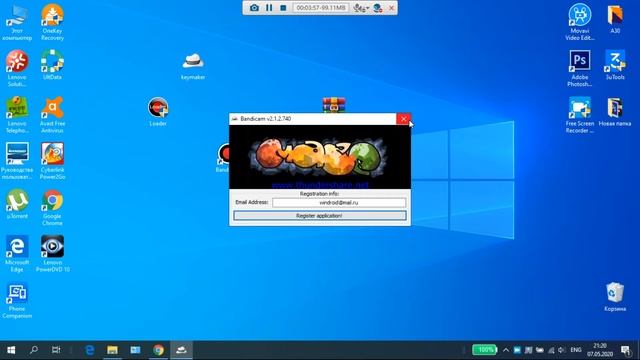This screenshot has width=640, height=360.
Task: Select the Phone Companion desktop icon
Action: (x=17, y=300)
